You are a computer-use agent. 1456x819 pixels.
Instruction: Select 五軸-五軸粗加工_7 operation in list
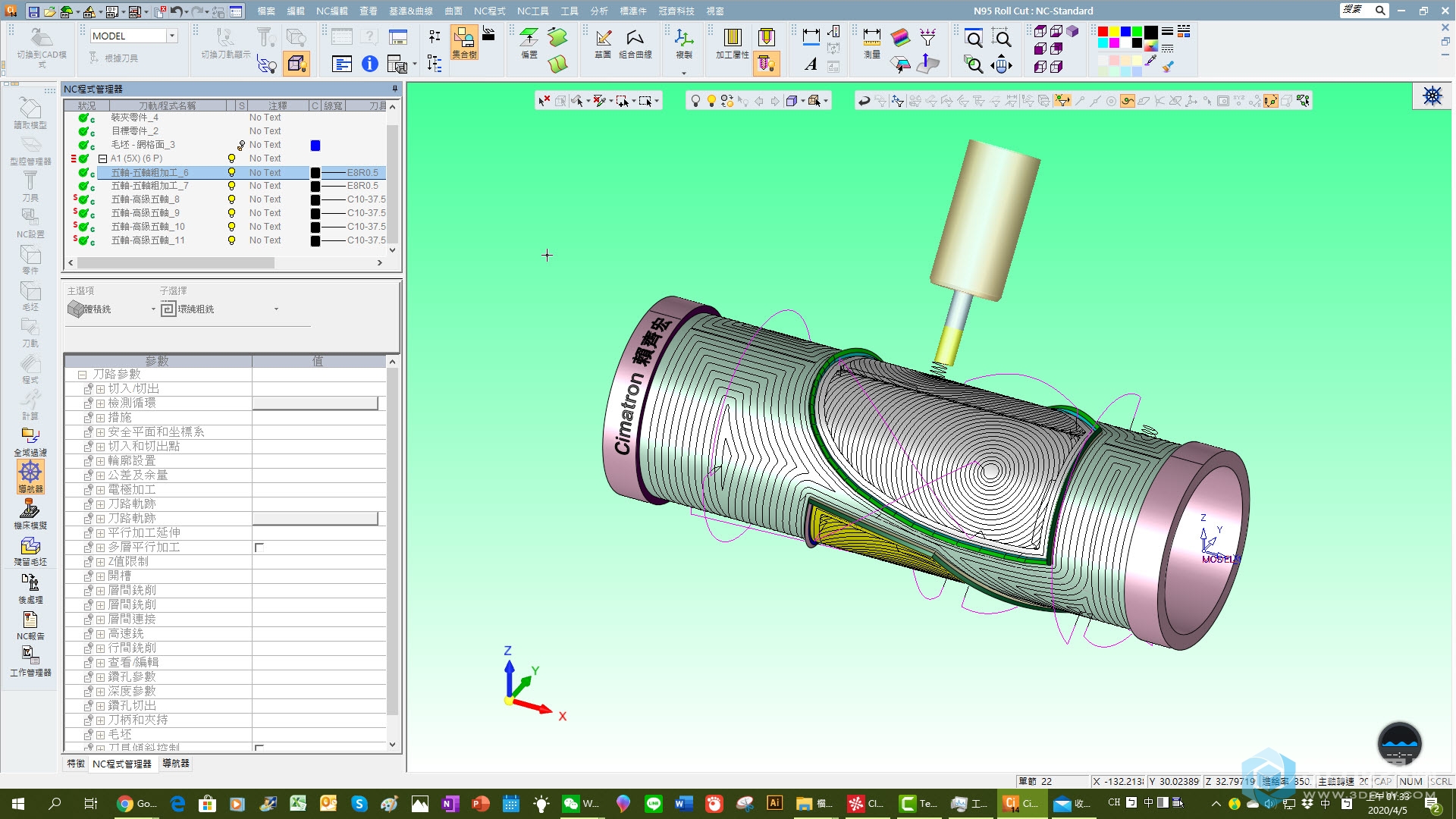tap(152, 185)
